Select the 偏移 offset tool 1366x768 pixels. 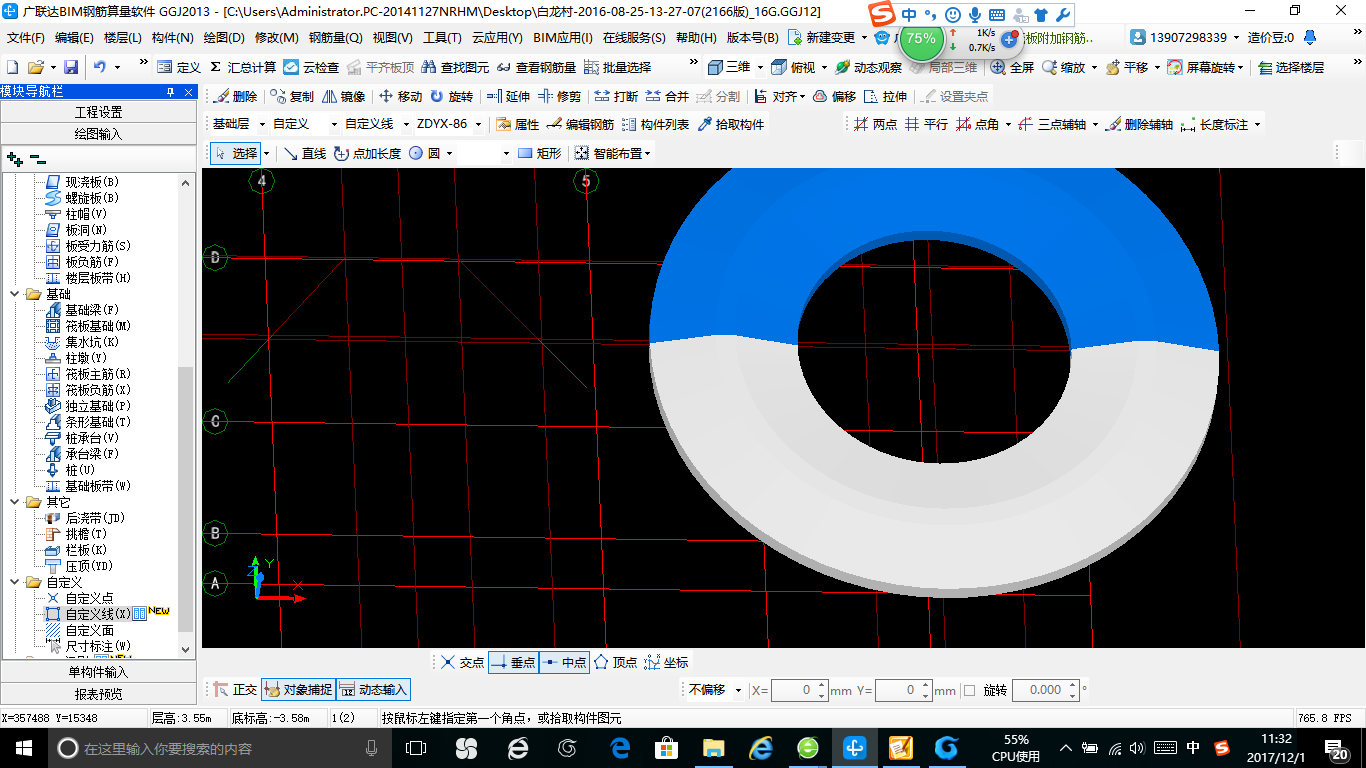click(834, 97)
